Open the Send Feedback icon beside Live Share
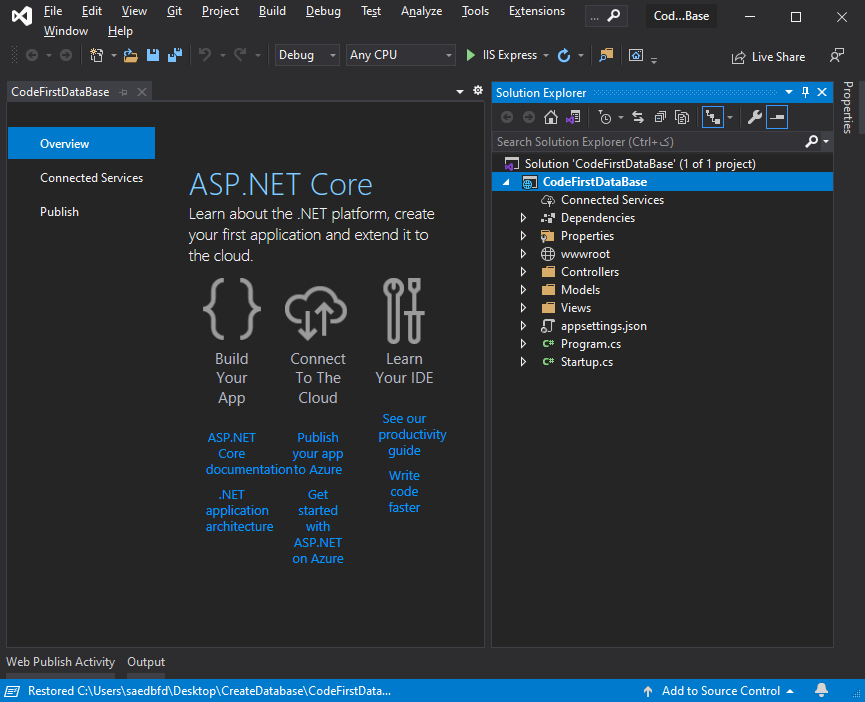 point(836,56)
